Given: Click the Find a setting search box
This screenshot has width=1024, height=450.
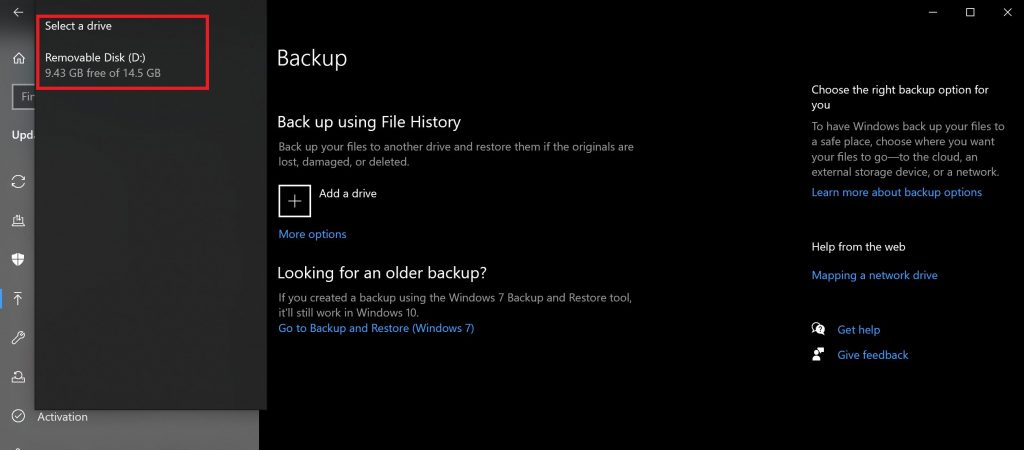Looking at the screenshot, I should click(x=23, y=96).
